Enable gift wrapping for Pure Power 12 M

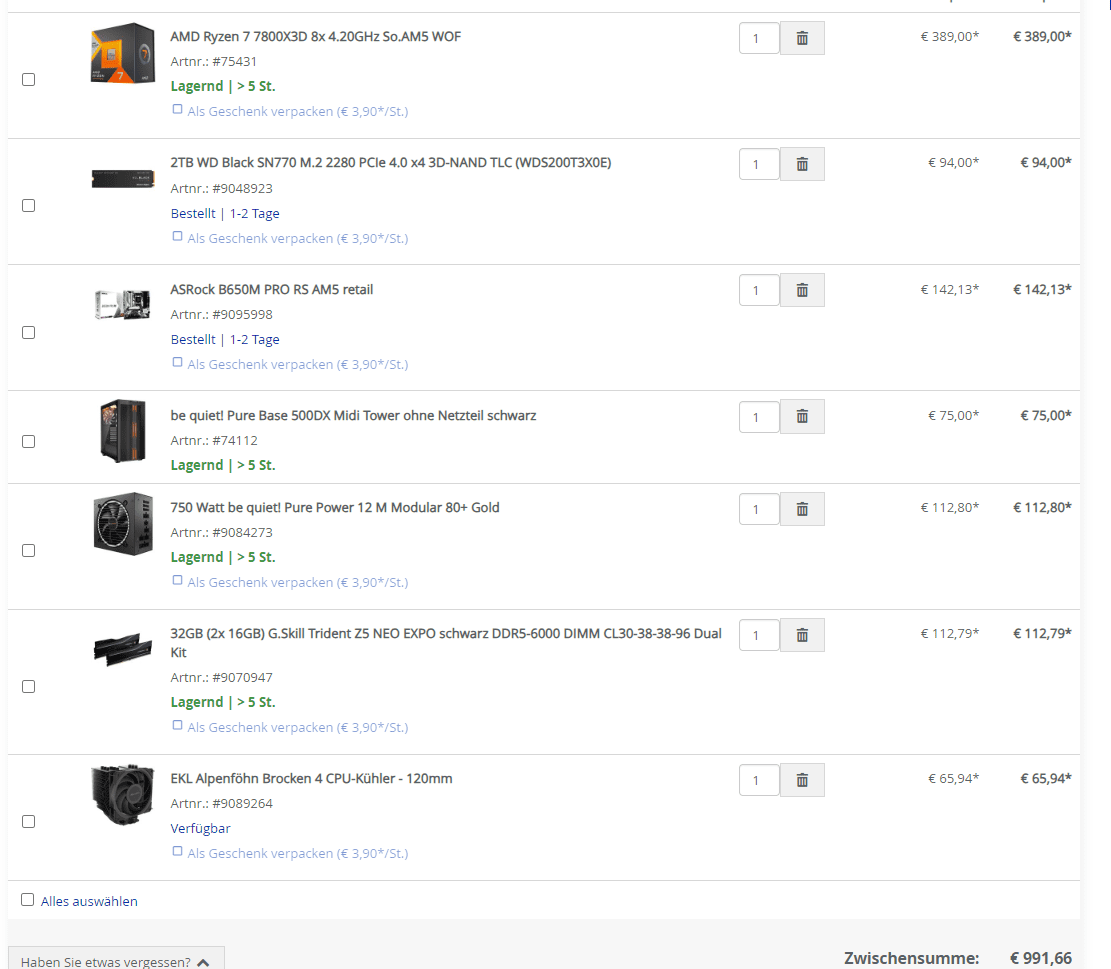tap(178, 581)
